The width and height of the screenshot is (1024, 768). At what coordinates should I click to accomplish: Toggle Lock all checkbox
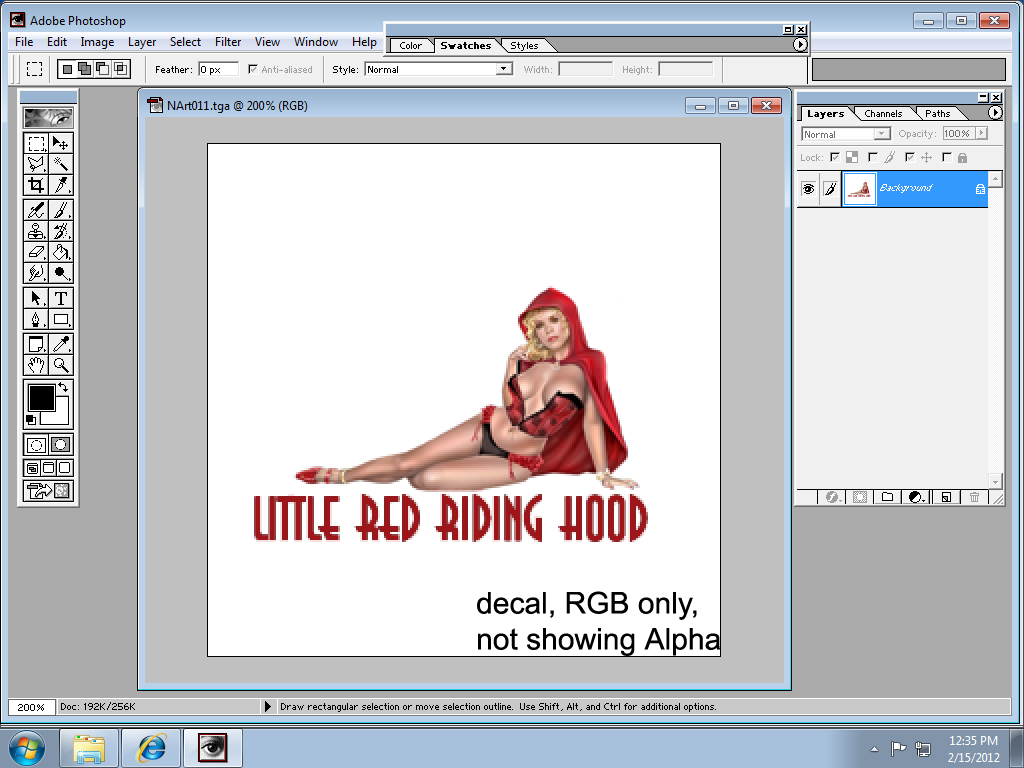pyautogui.click(x=946, y=157)
